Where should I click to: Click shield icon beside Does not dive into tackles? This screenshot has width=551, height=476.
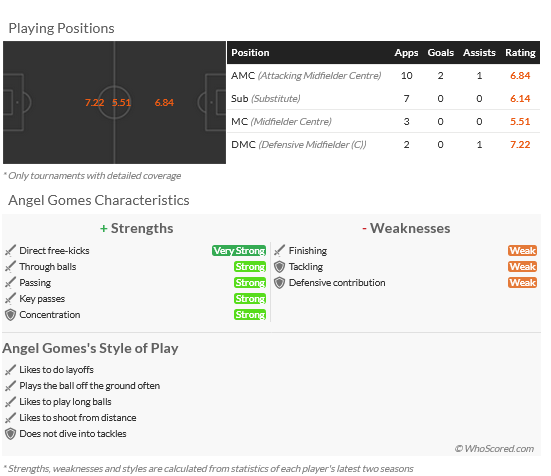tap(11, 433)
